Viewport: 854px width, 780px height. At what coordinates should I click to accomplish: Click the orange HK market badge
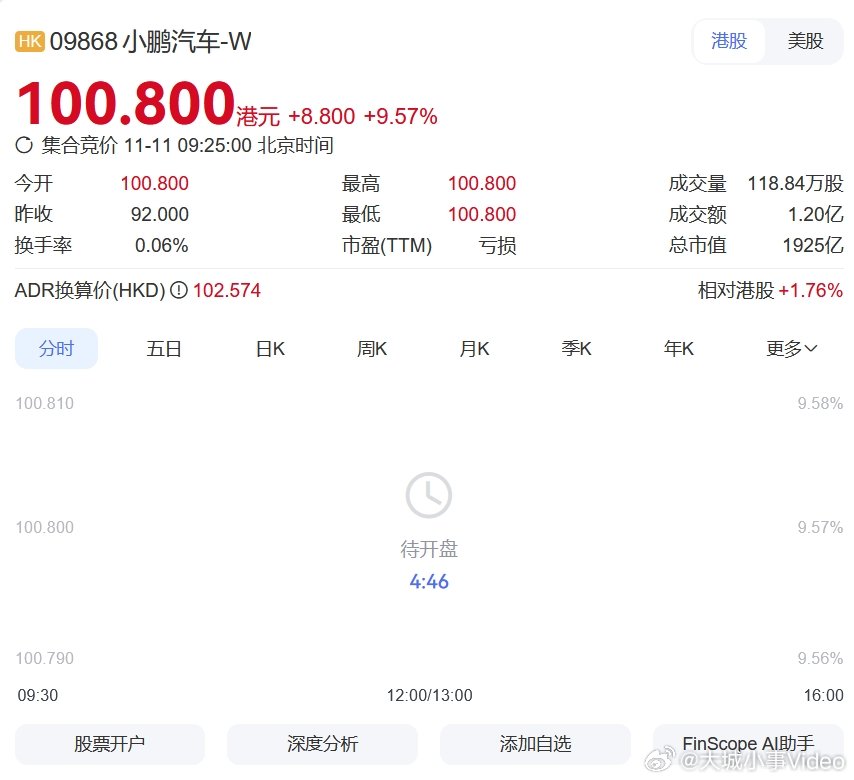coord(28,42)
